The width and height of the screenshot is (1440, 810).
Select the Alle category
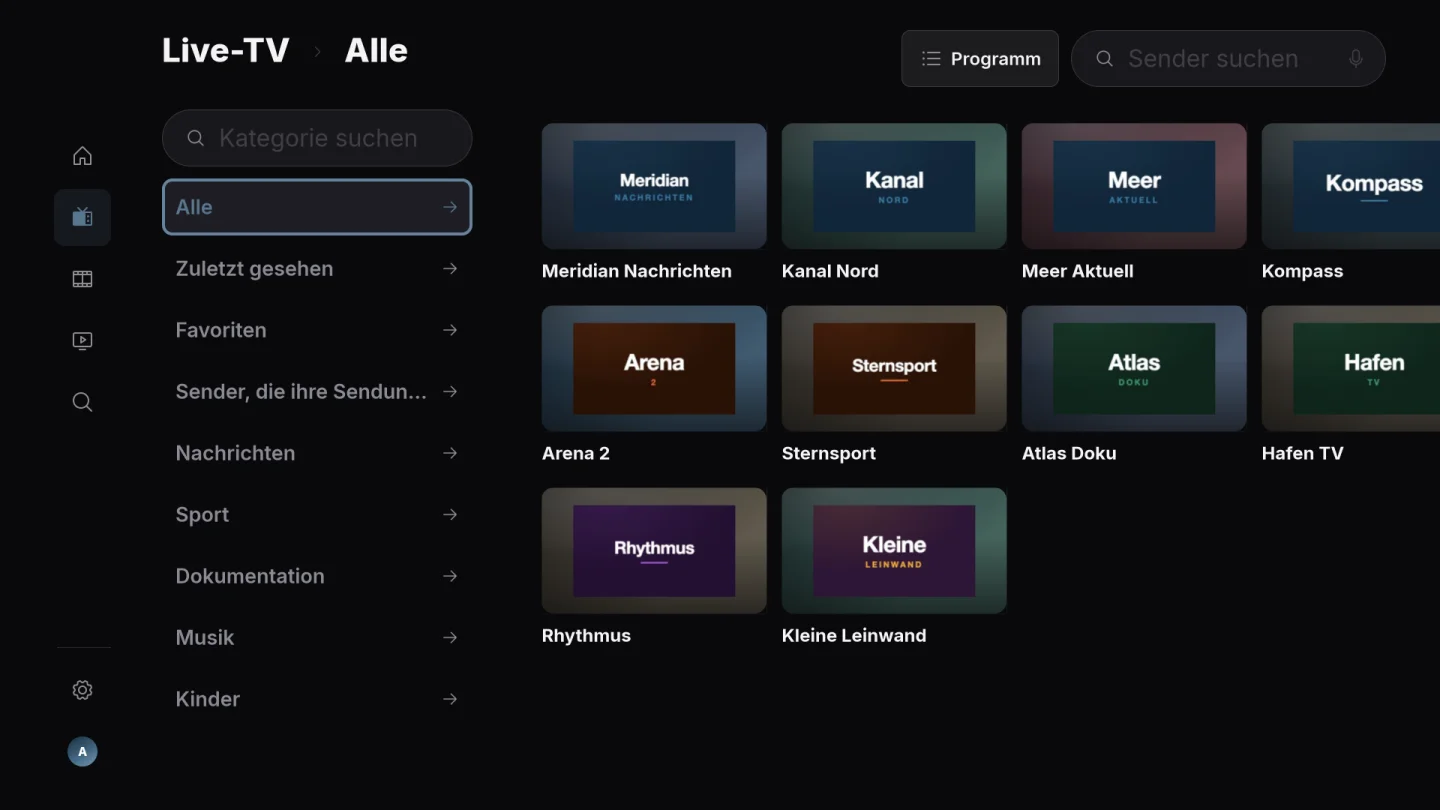pyautogui.click(x=317, y=207)
